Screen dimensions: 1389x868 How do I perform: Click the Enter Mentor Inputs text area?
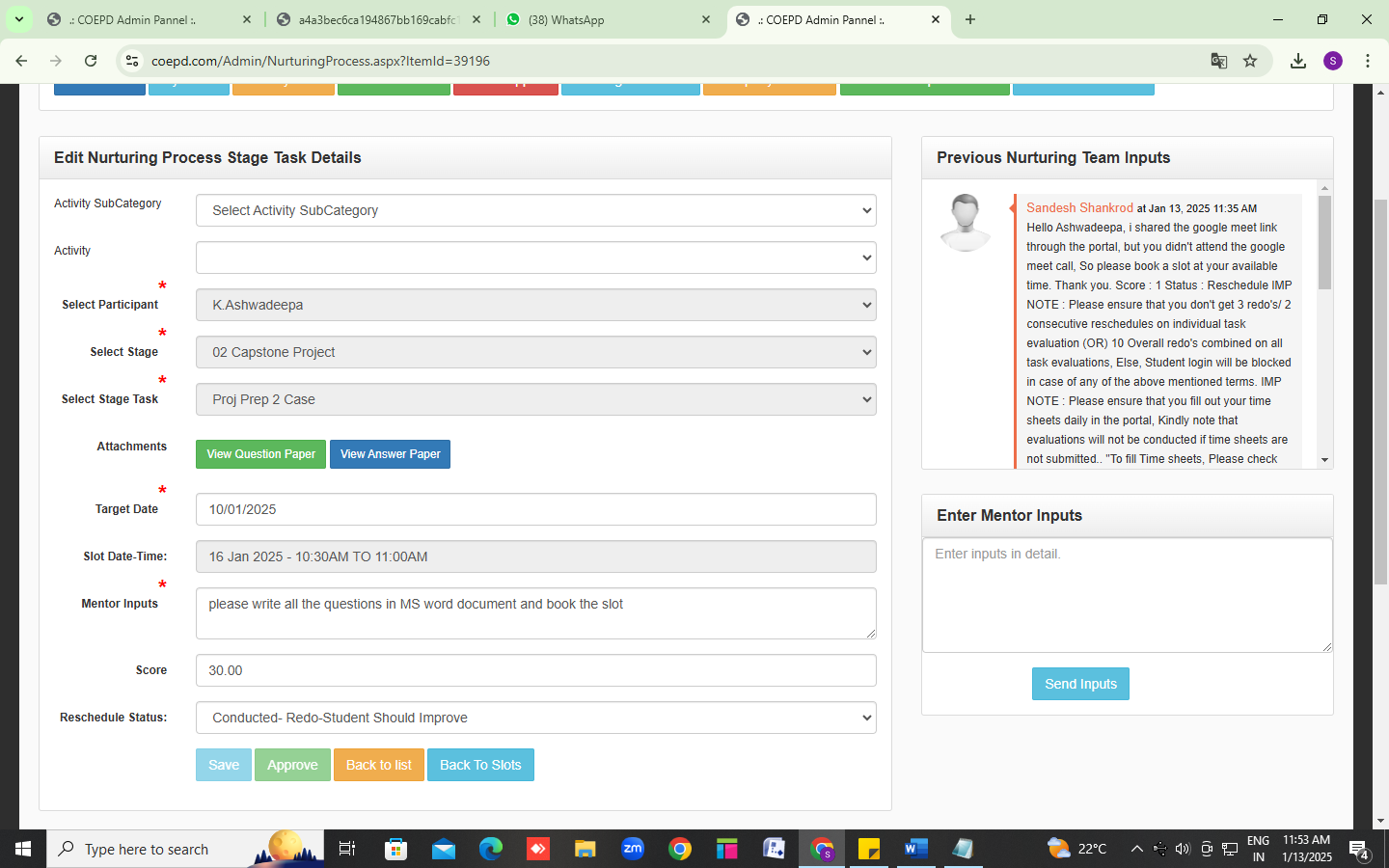(1127, 594)
